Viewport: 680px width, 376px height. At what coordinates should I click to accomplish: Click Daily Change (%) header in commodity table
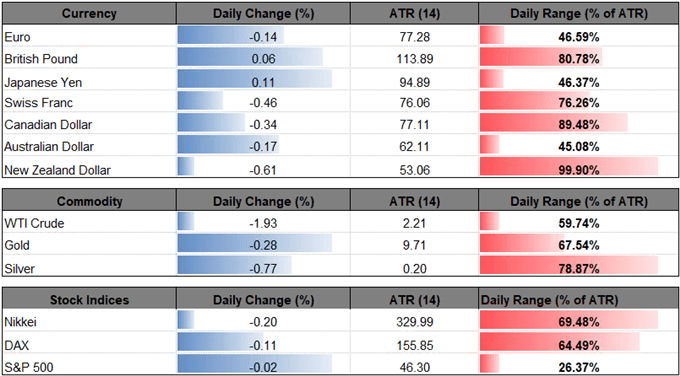(x=262, y=201)
